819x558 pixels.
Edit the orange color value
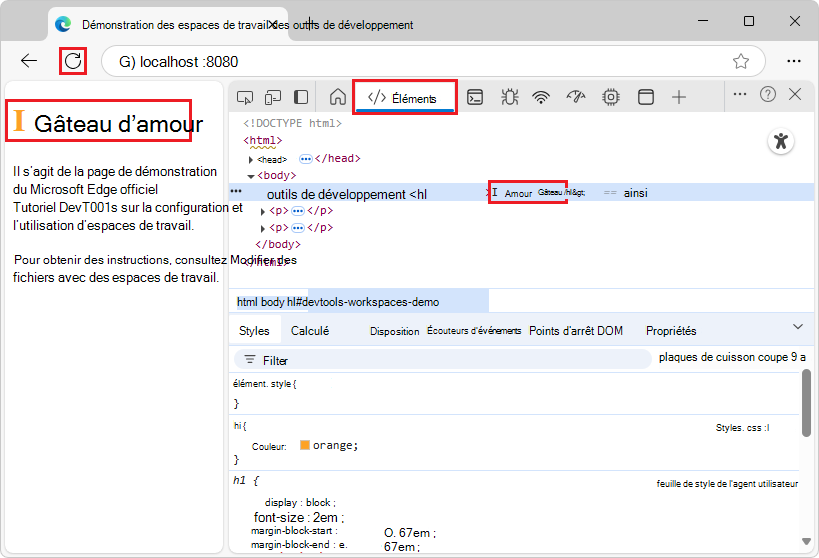tap(335, 445)
